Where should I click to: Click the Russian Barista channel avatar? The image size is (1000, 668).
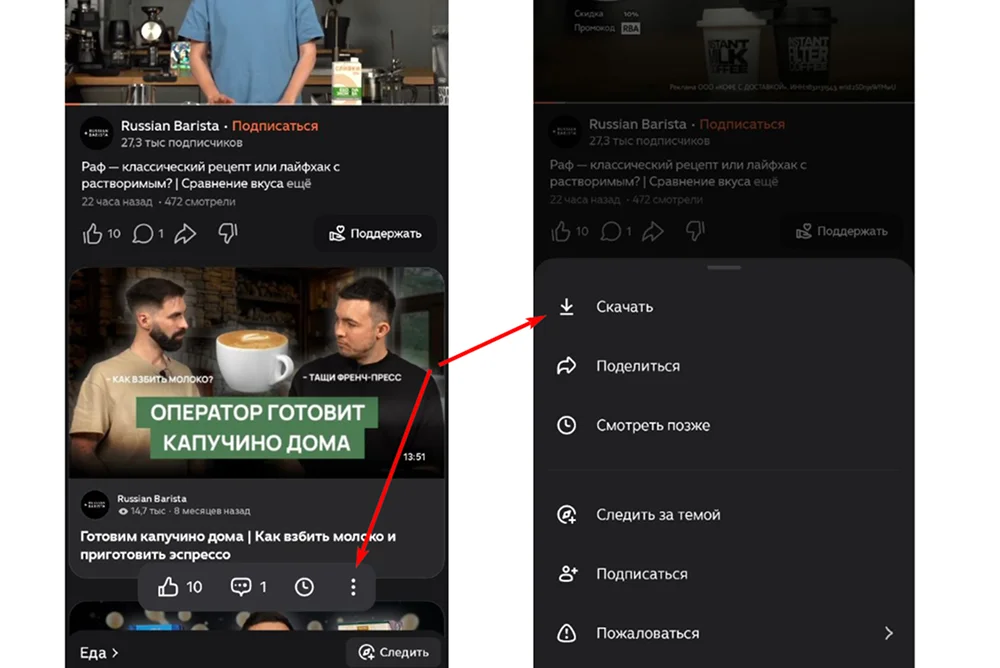(94, 128)
